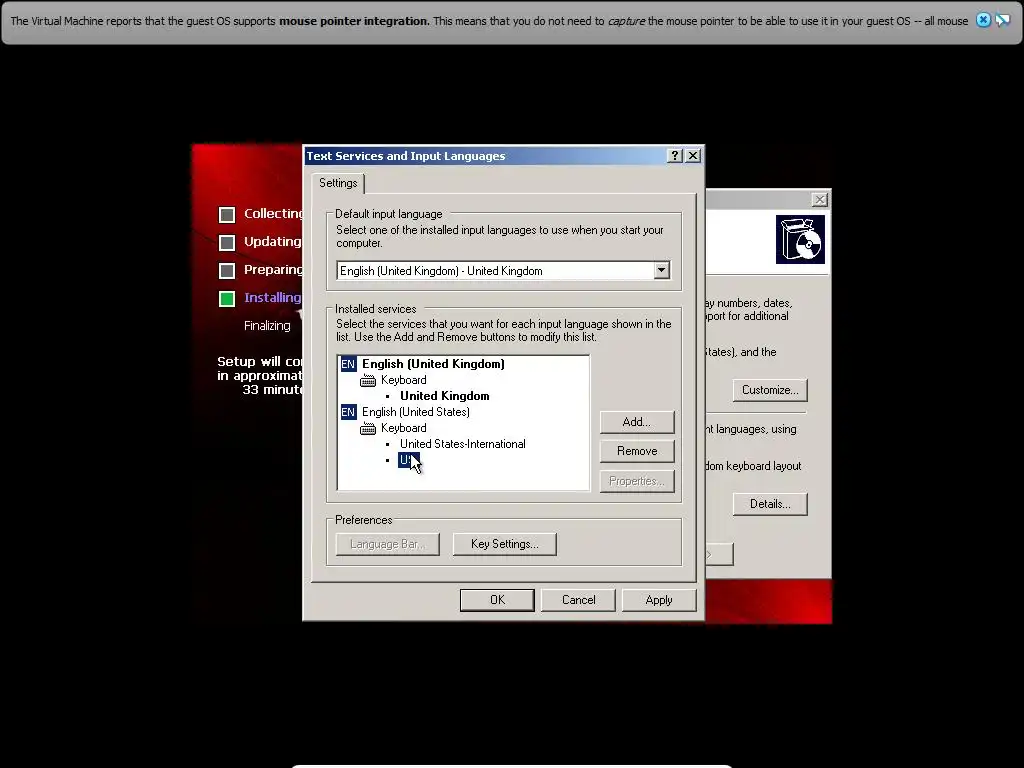Image resolution: width=1024 pixels, height=768 pixels.
Task: Click Details... in the background window
Action: (770, 504)
